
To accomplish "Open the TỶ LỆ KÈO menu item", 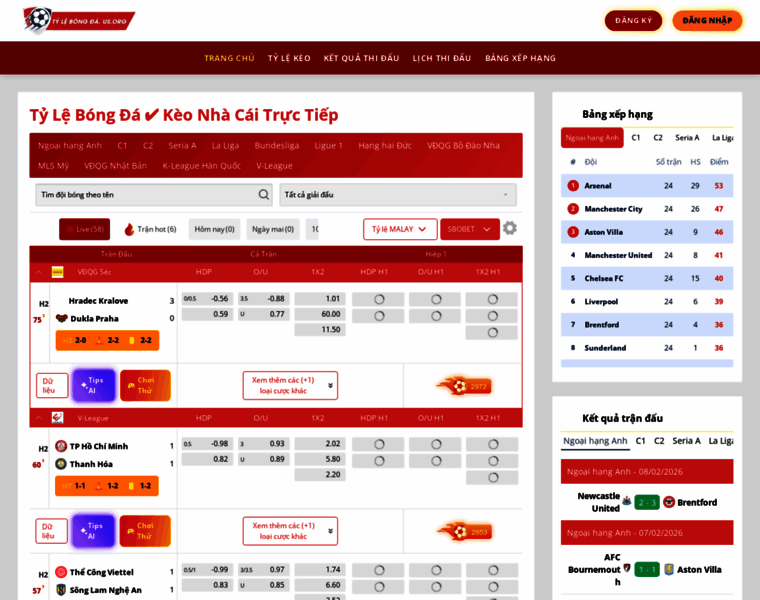I will (x=289, y=58).
